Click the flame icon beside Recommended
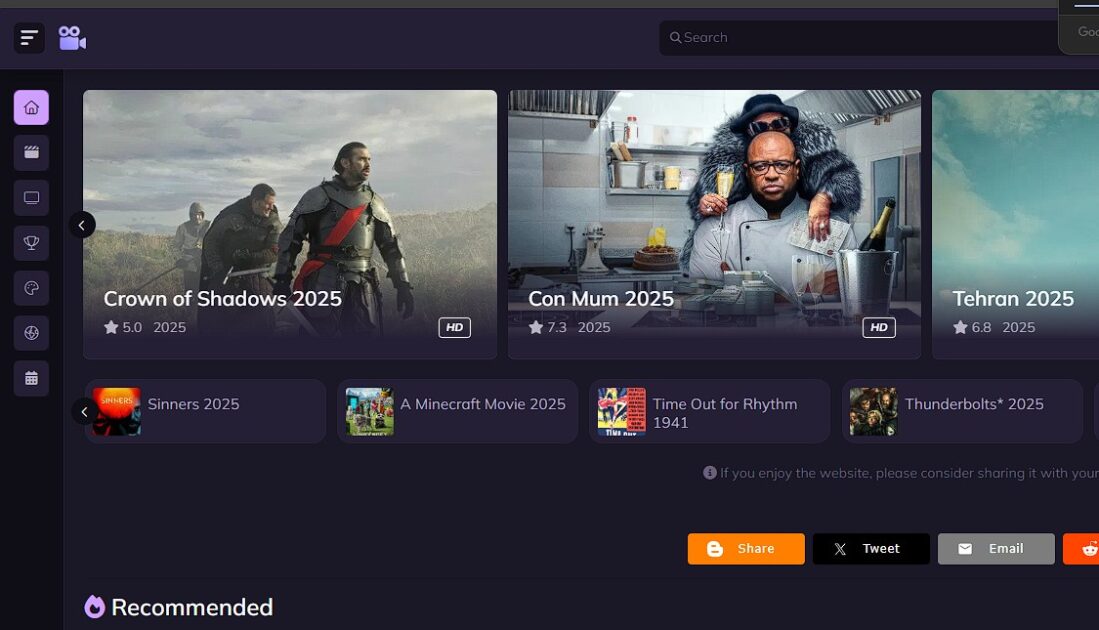The image size is (1099, 630). 95,607
